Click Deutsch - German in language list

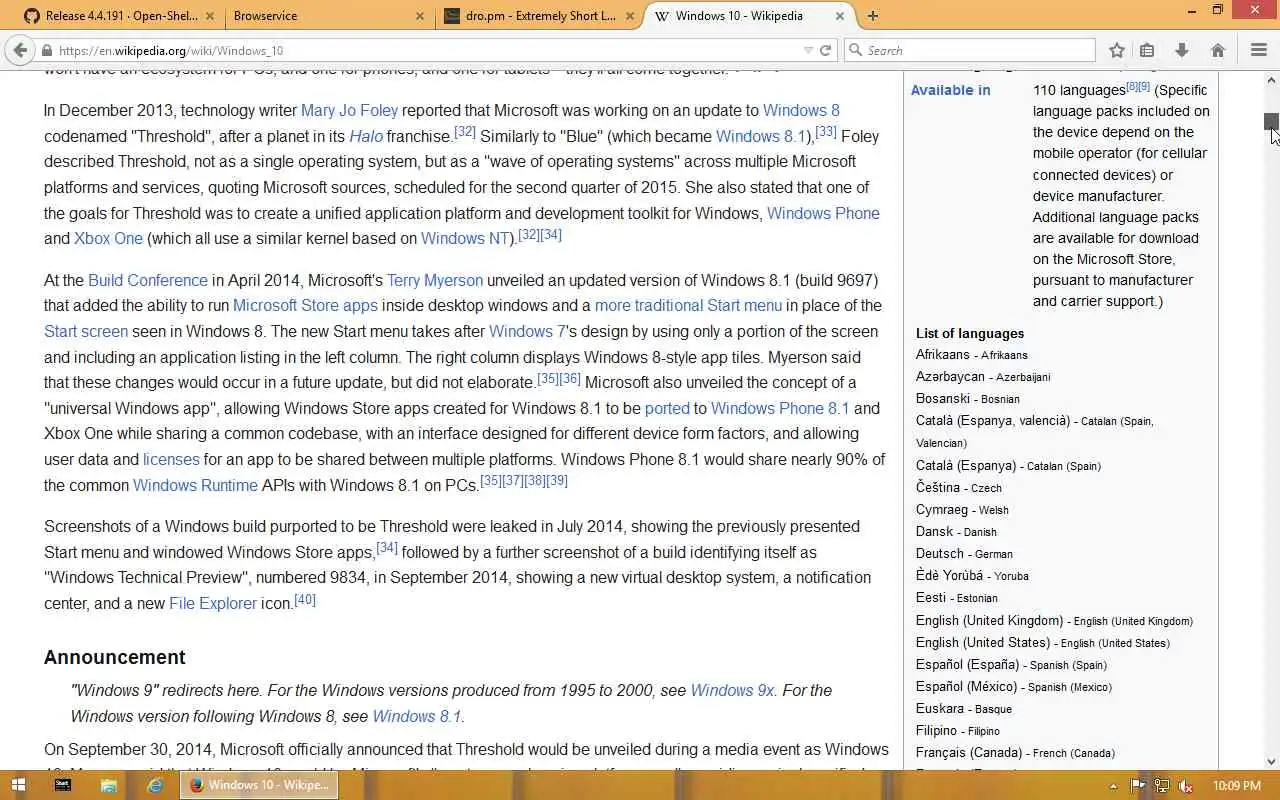964,553
